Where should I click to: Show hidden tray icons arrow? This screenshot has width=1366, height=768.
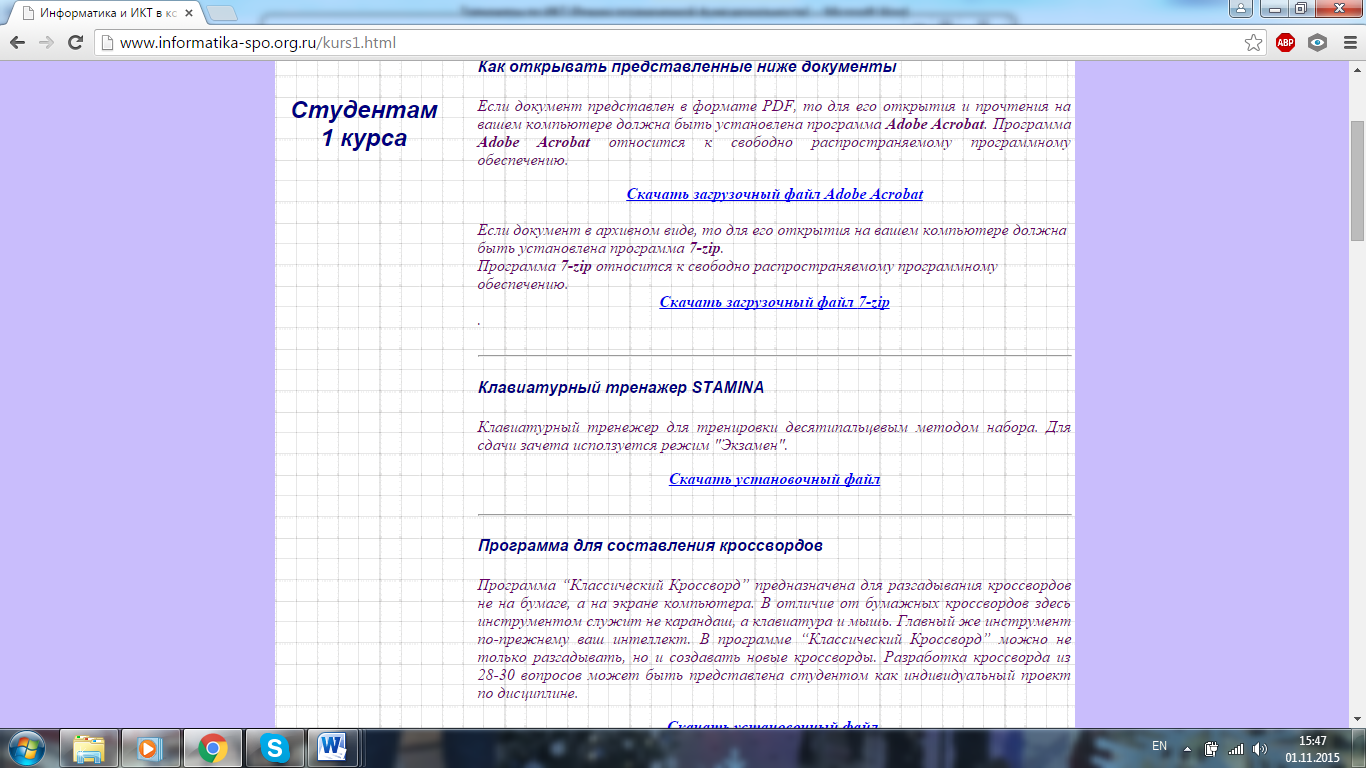point(1188,748)
